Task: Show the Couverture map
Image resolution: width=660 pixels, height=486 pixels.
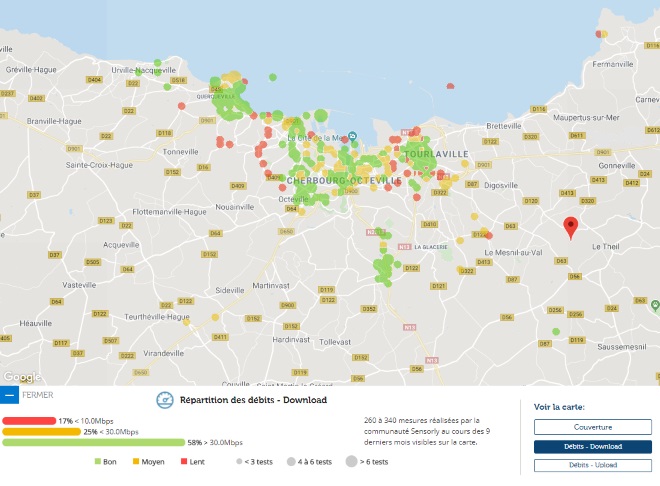Action: (x=592, y=427)
